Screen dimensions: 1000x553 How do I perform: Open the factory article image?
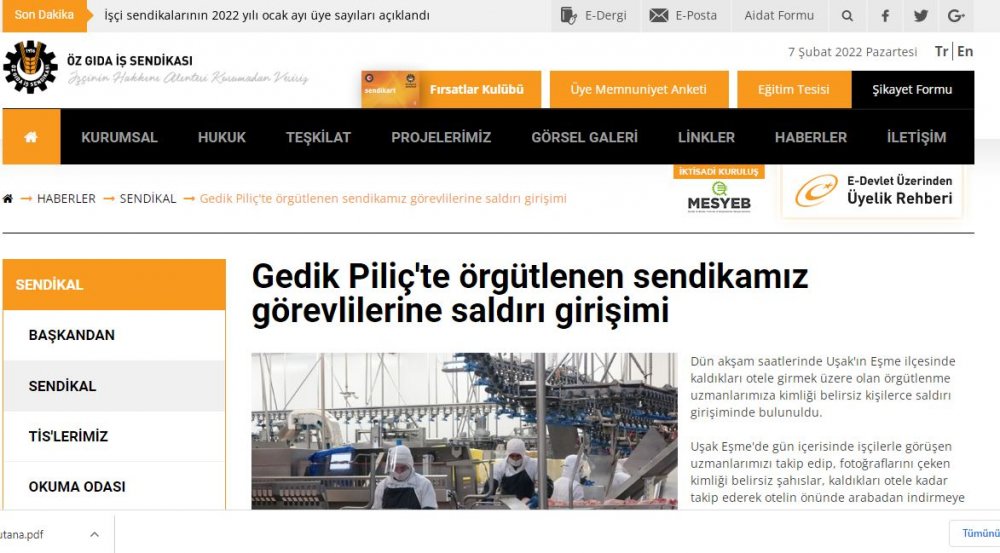464,431
